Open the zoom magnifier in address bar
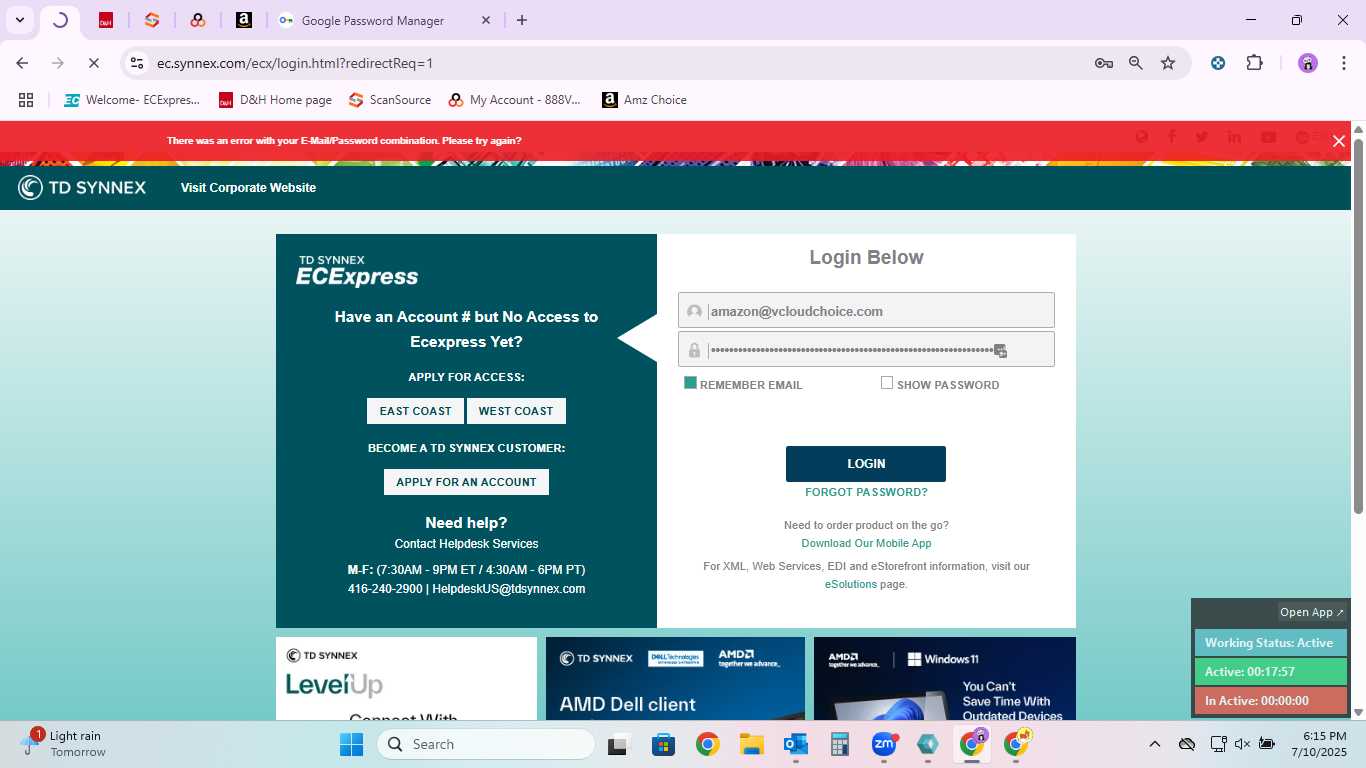Viewport: 1366px width, 768px height. click(1136, 63)
